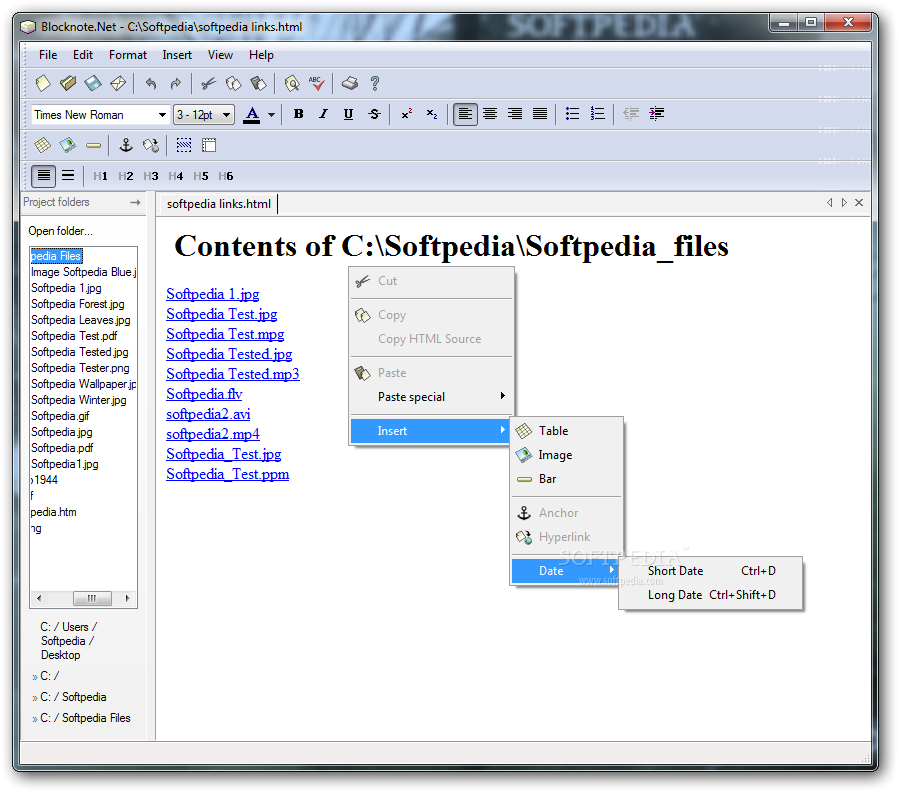Screen dimensions: 899x792
Task: Click Open folder... link
Action: tap(60, 231)
